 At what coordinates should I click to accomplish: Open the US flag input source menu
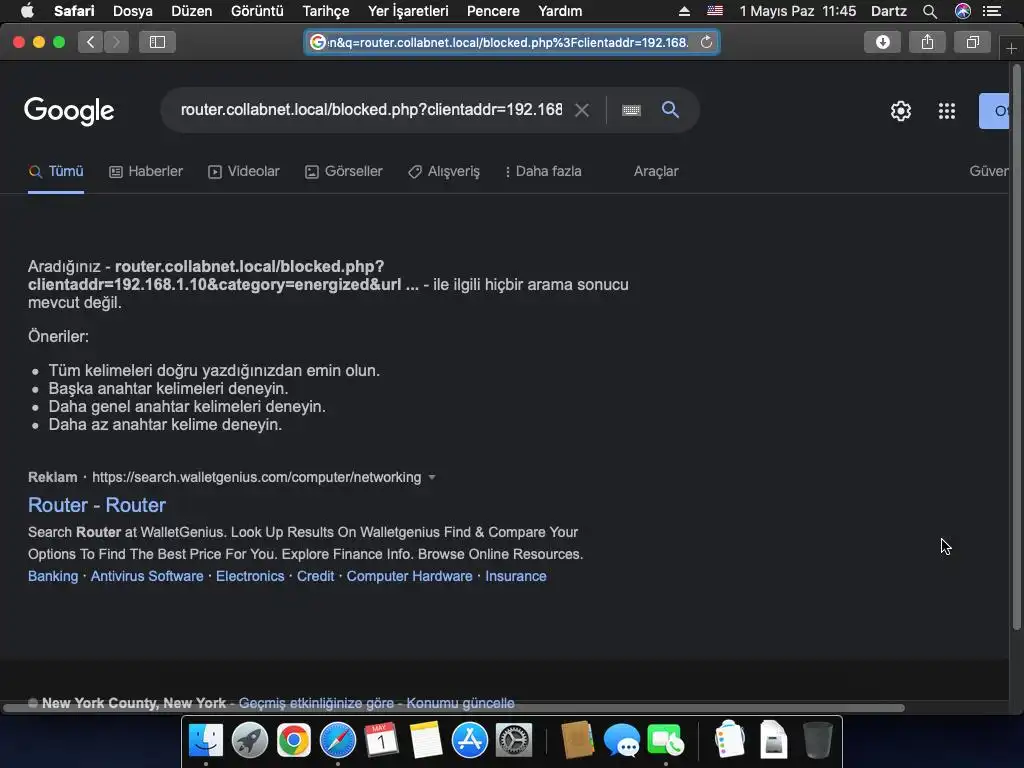pos(715,11)
